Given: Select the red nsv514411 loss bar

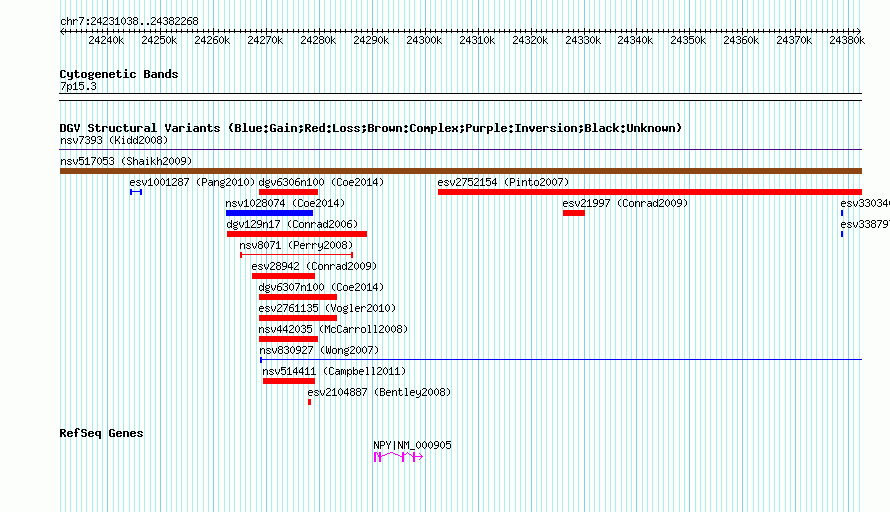Looking at the screenshot, I should coord(289,381).
